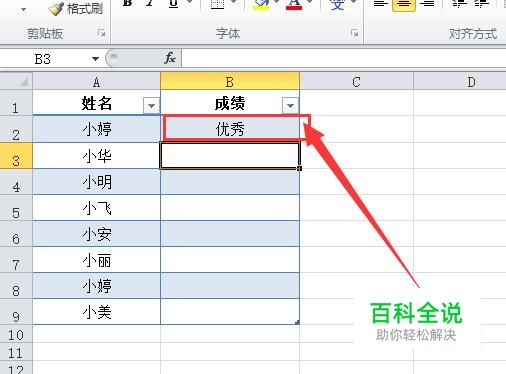Select row 11 header
The width and height of the screenshot is (506, 374).
[x=16, y=352]
